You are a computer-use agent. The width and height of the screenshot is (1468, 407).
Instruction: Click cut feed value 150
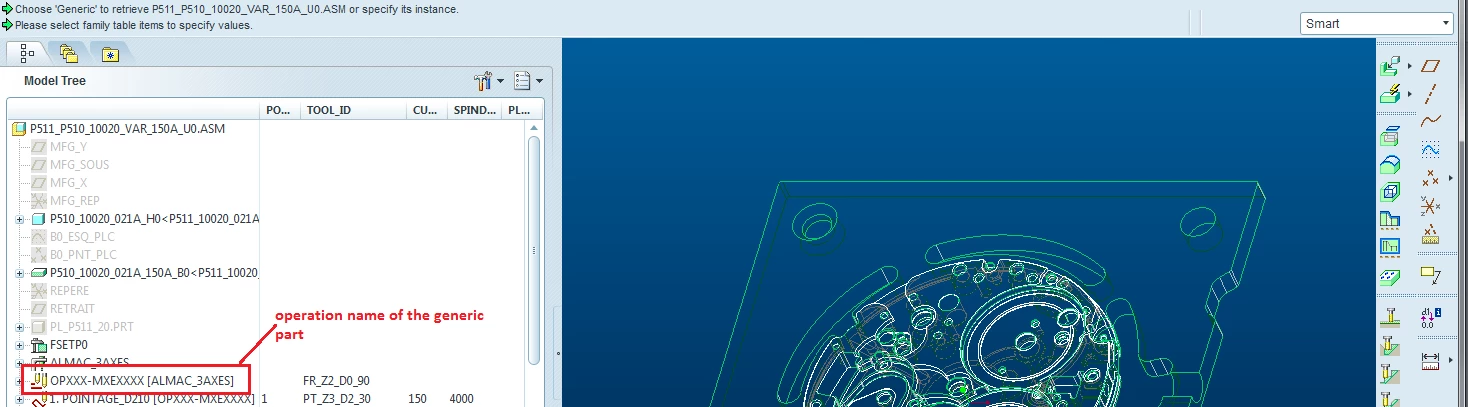pos(418,398)
